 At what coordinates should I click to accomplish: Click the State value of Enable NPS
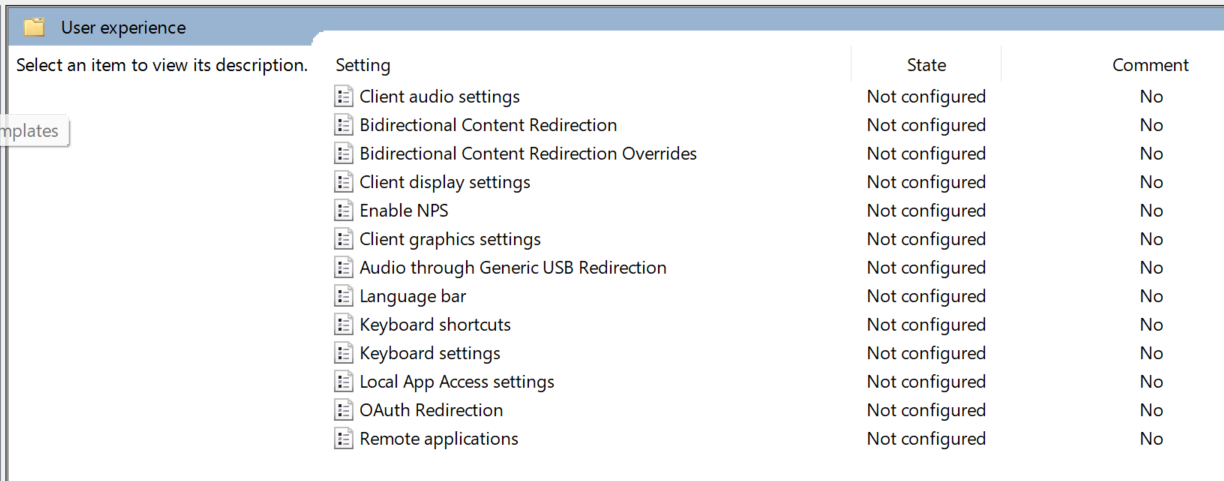point(926,211)
